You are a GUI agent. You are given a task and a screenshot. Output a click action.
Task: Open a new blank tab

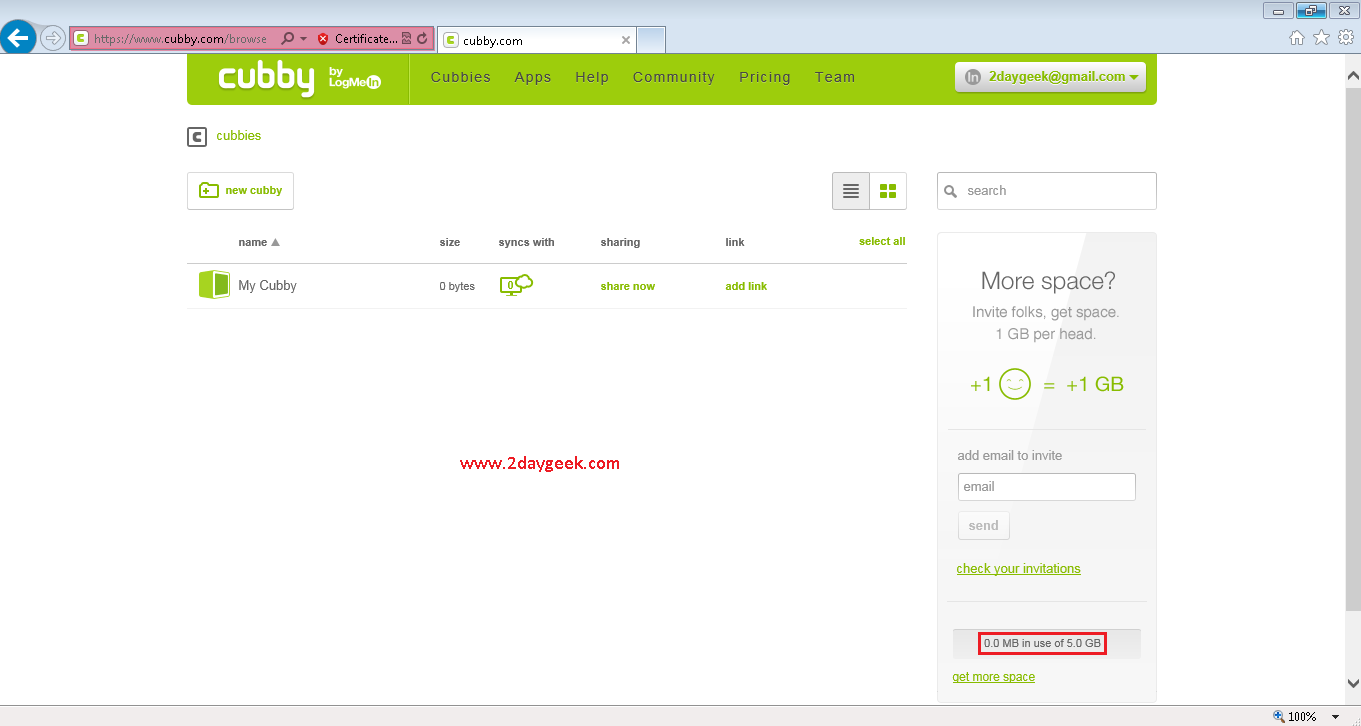(x=651, y=40)
